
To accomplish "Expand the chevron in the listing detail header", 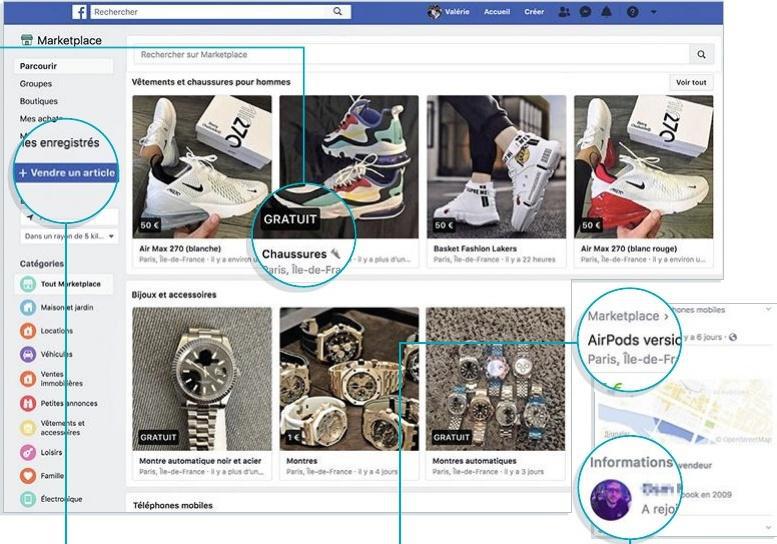I will coord(768,309).
